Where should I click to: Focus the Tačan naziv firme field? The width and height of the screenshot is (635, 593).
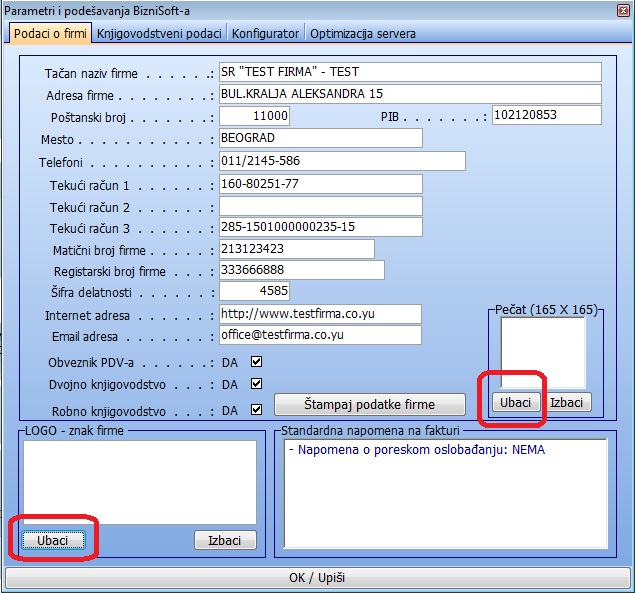pyautogui.click(x=410, y=72)
